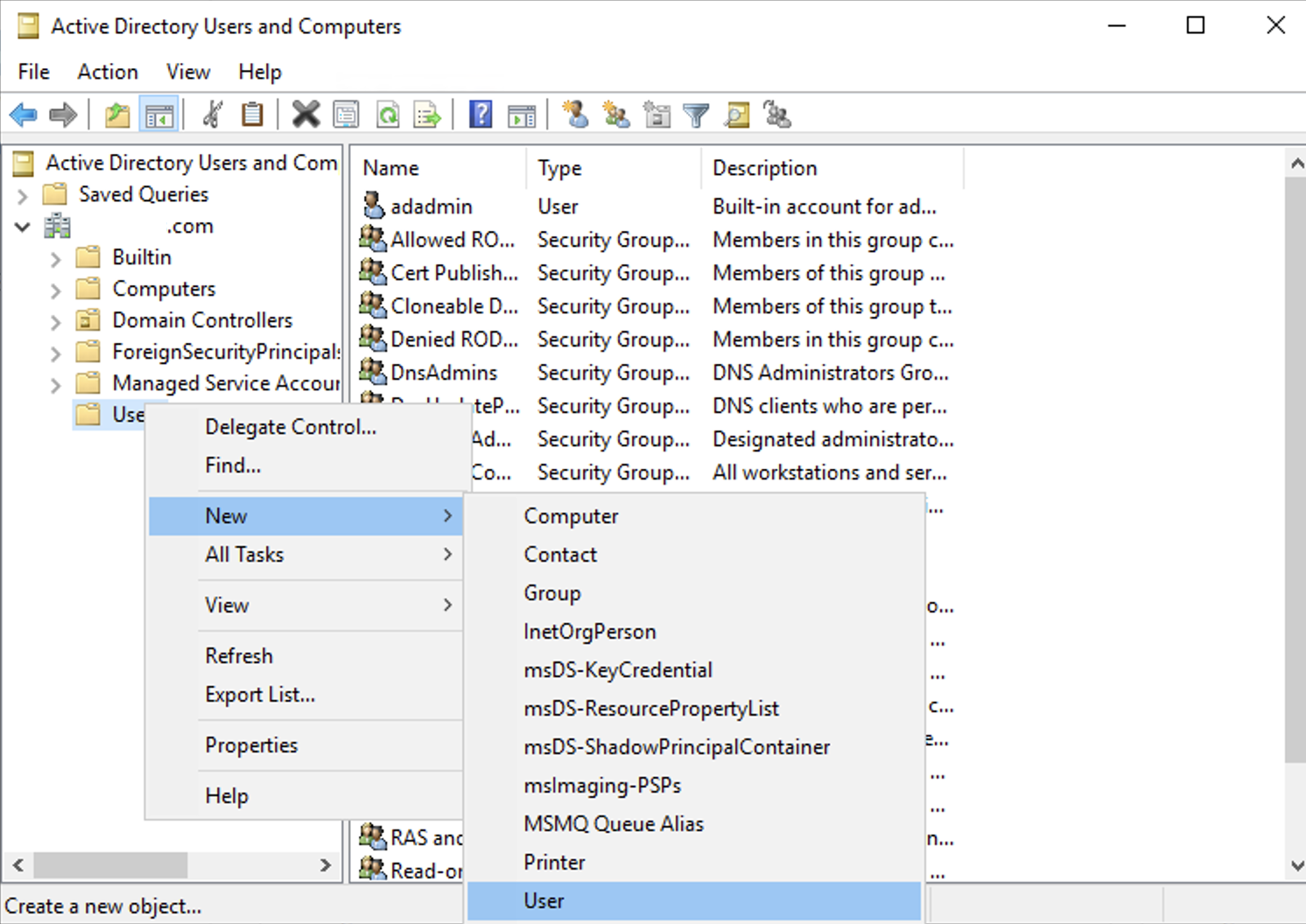Select MSMQ Queue Alias in New submenu
This screenshot has height=924, width=1306.
[x=694, y=823]
